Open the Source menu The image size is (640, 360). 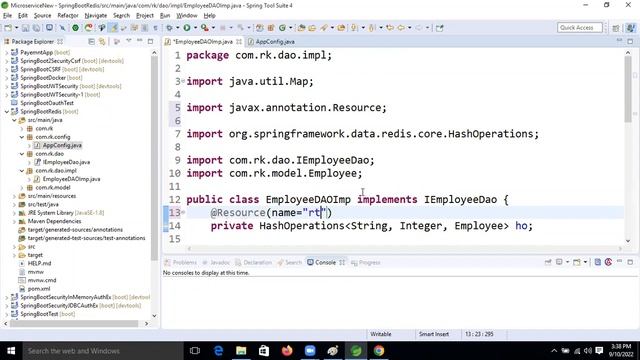pyautogui.click(x=42, y=16)
